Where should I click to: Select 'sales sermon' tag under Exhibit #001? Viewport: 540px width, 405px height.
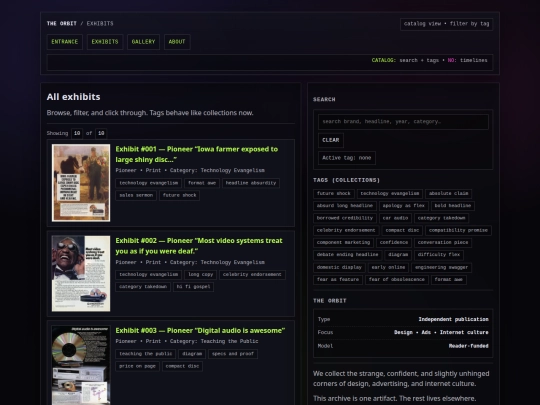click(x=136, y=195)
